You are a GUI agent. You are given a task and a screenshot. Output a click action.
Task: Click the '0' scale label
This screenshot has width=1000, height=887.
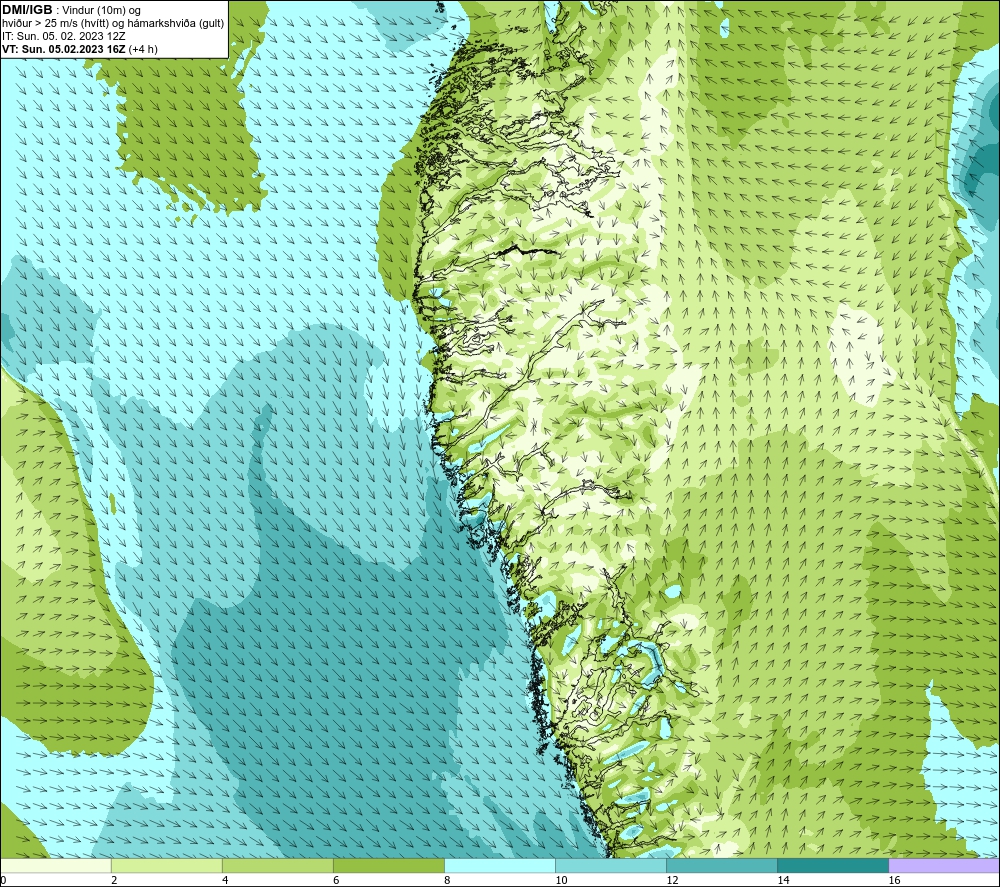click(3, 881)
